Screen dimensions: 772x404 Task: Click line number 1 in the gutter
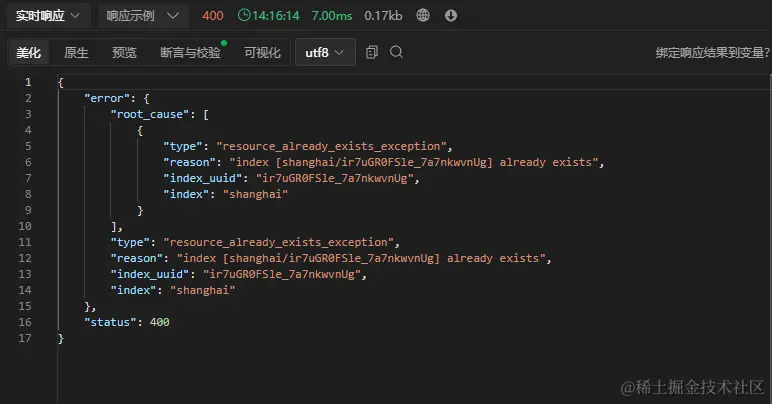click(x=28, y=82)
